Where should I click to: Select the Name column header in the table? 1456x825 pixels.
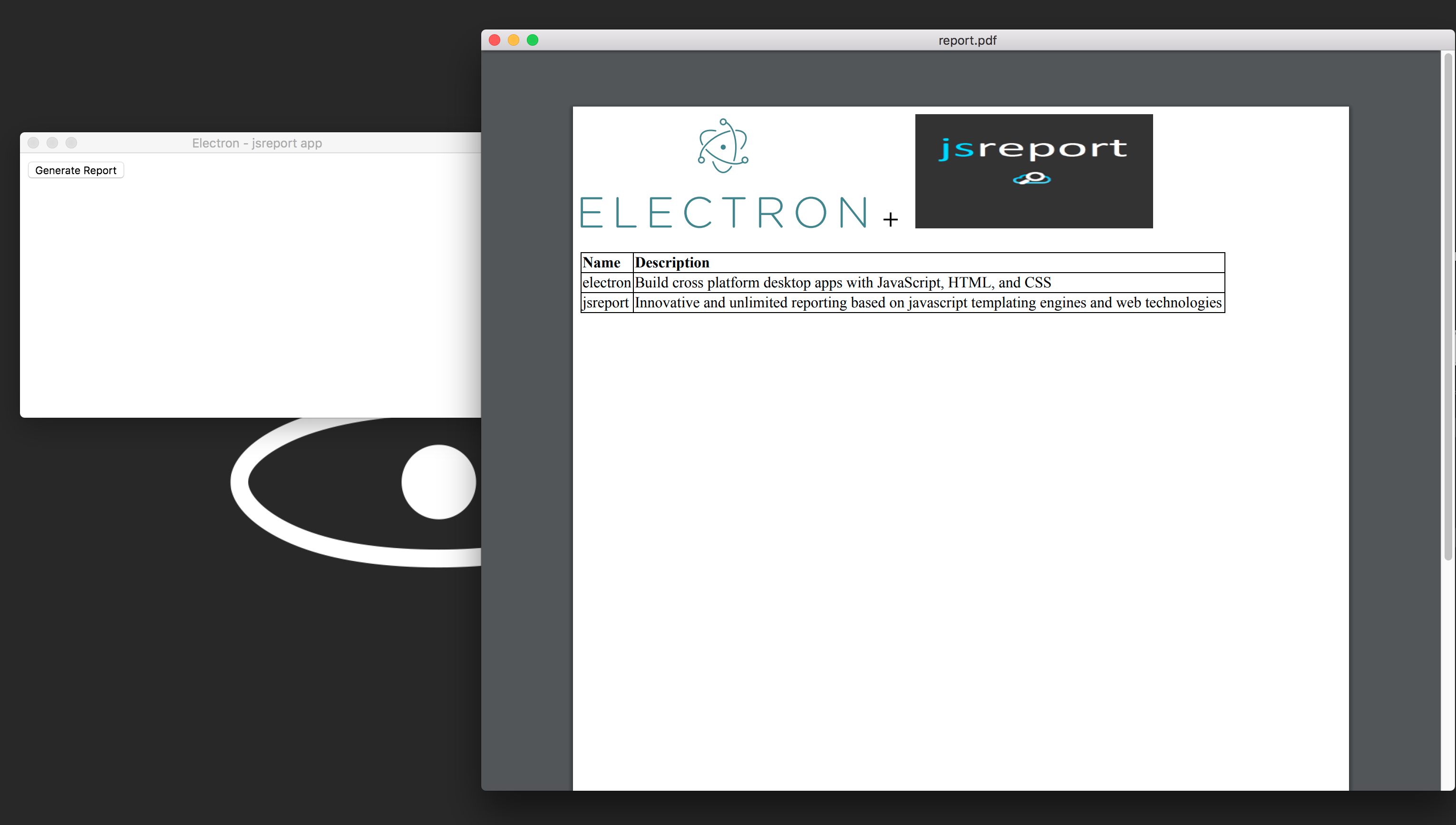click(602, 262)
